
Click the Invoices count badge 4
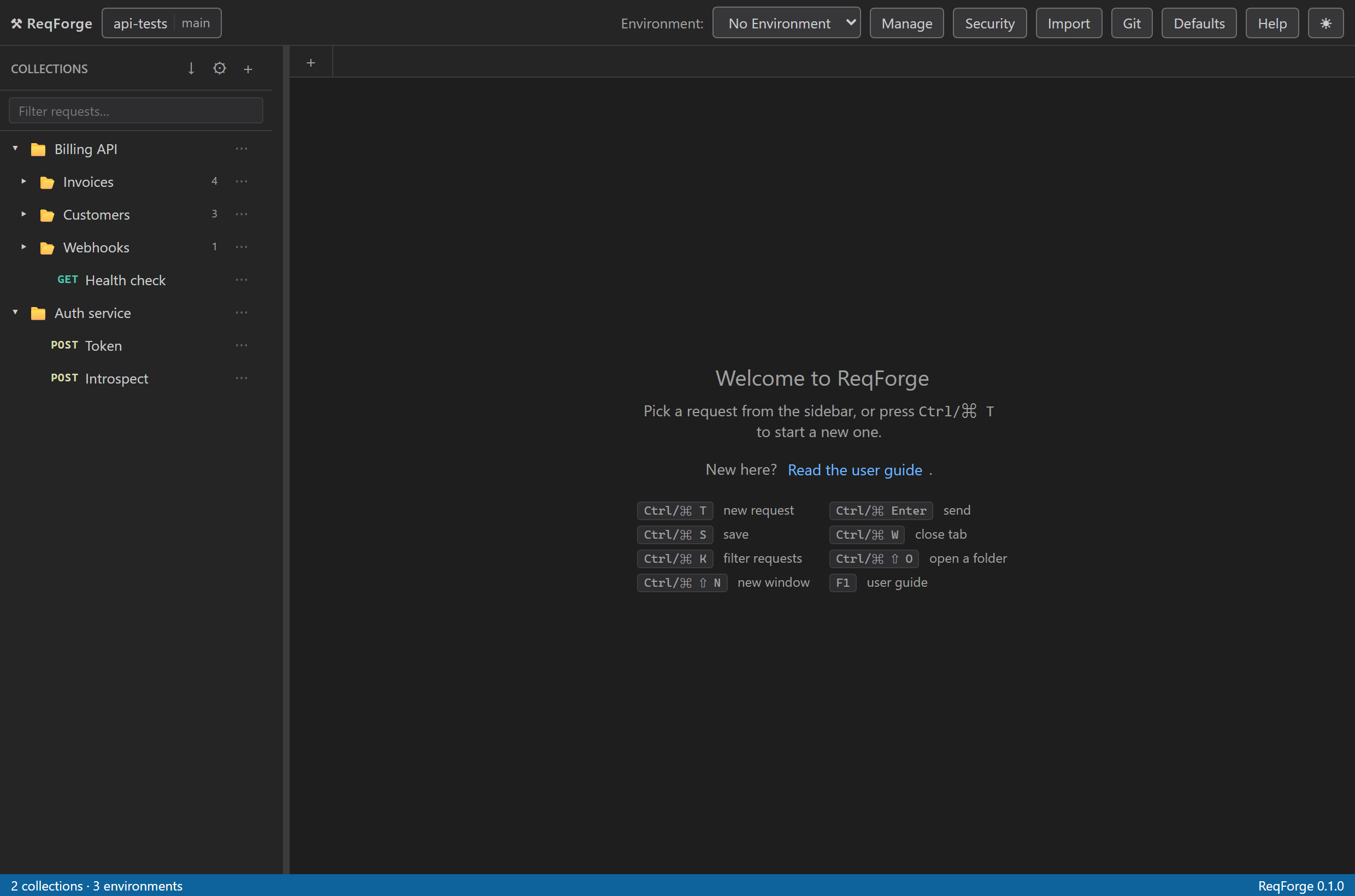(214, 181)
